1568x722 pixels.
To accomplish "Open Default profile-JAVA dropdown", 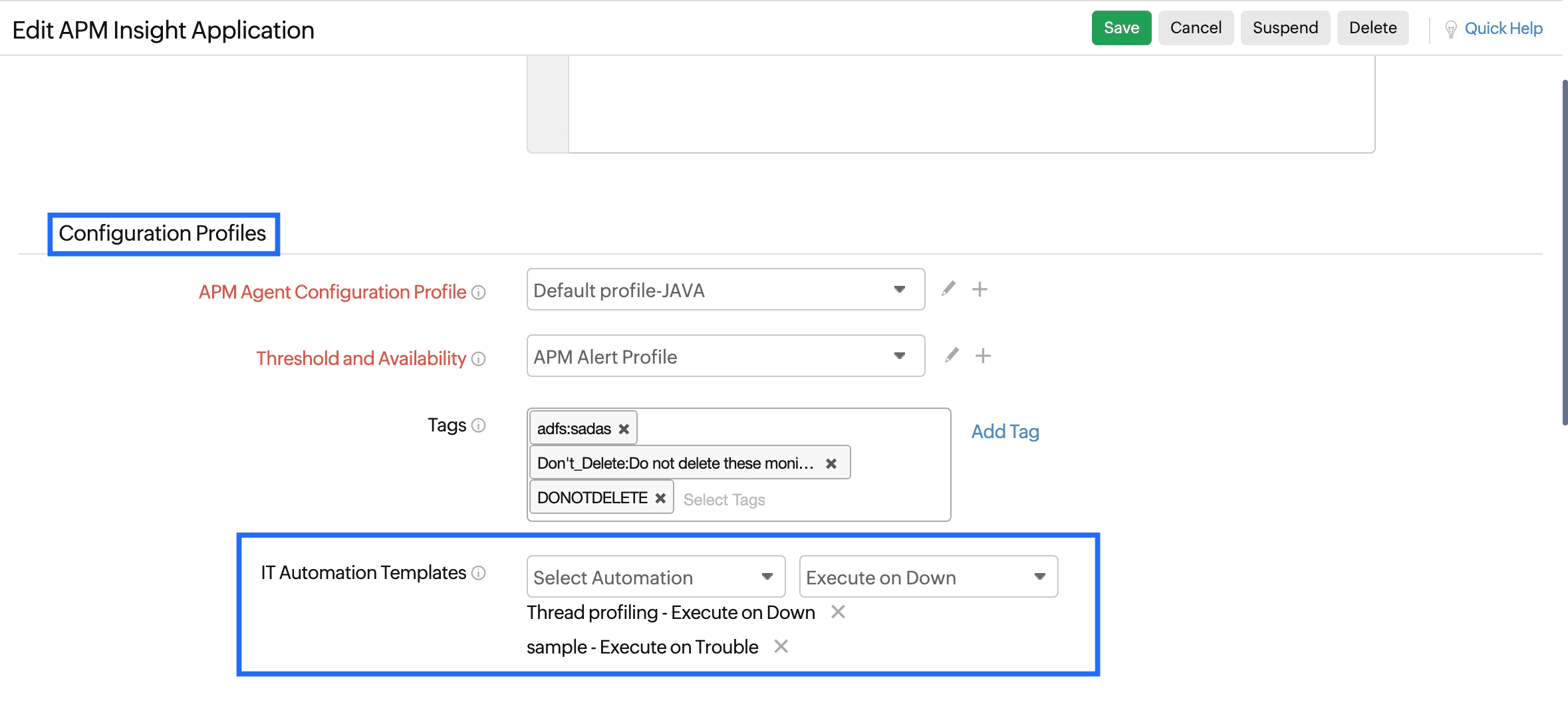I will (x=725, y=290).
